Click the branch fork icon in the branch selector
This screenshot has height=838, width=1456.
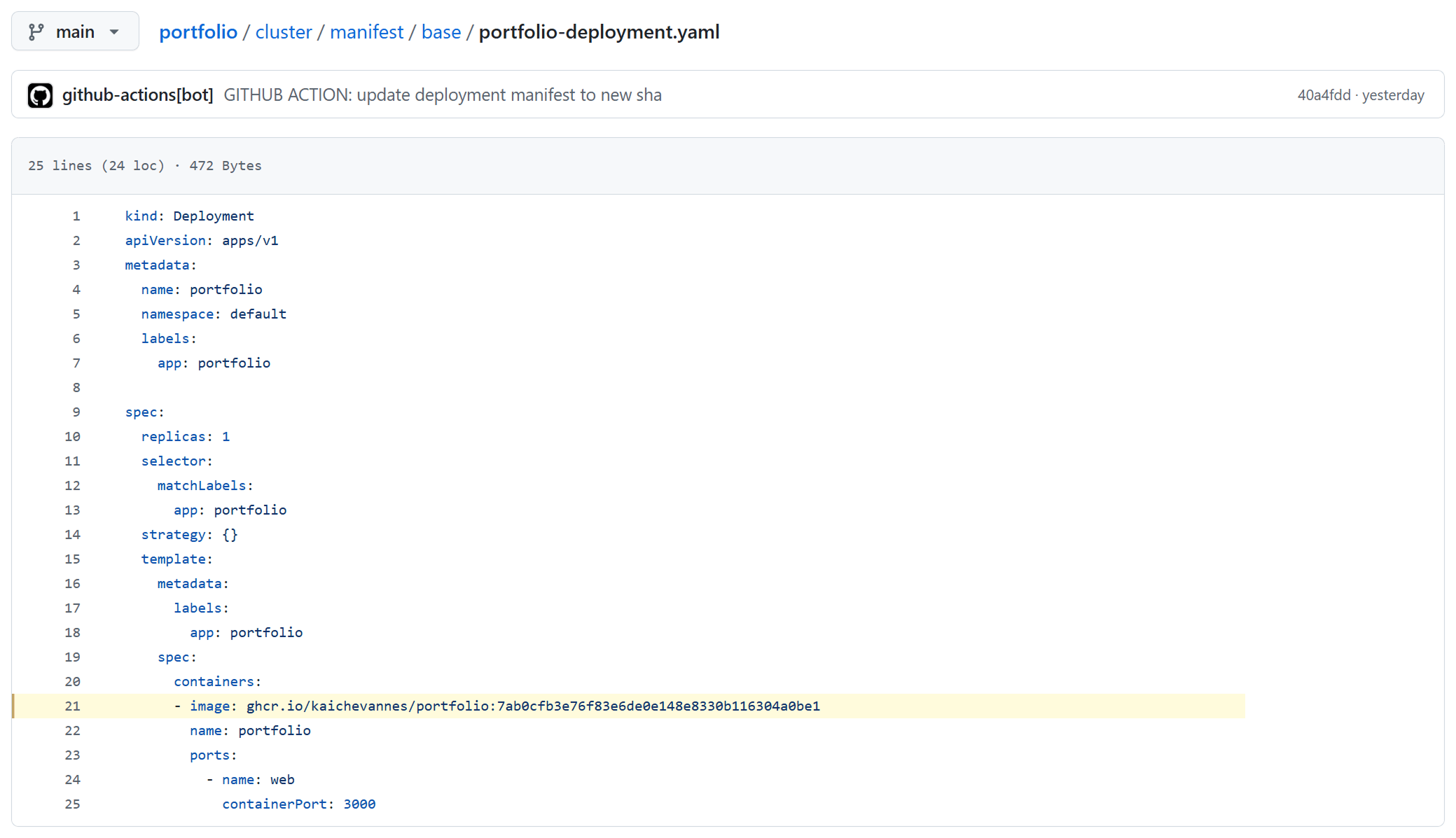tap(36, 31)
